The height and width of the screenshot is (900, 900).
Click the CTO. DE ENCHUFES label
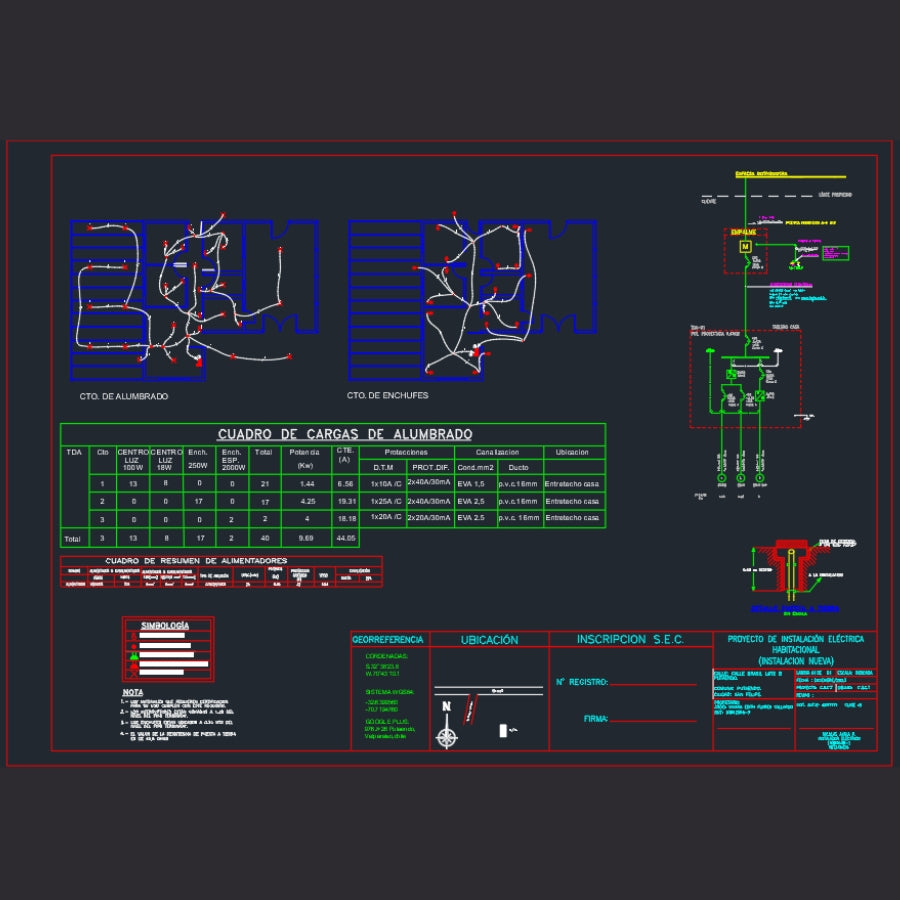[x=388, y=397]
